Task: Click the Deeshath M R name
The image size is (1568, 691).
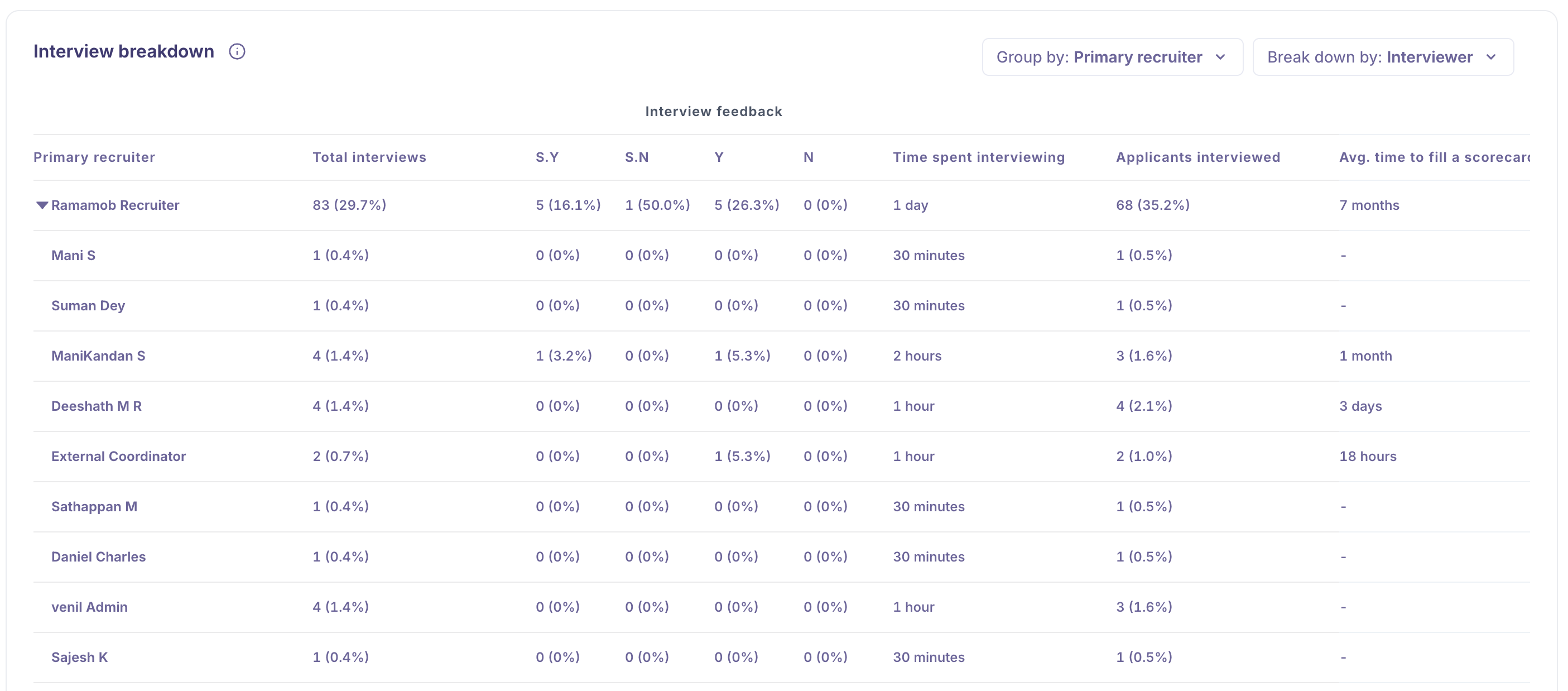Action: pyautogui.click(x=97, y=405)
